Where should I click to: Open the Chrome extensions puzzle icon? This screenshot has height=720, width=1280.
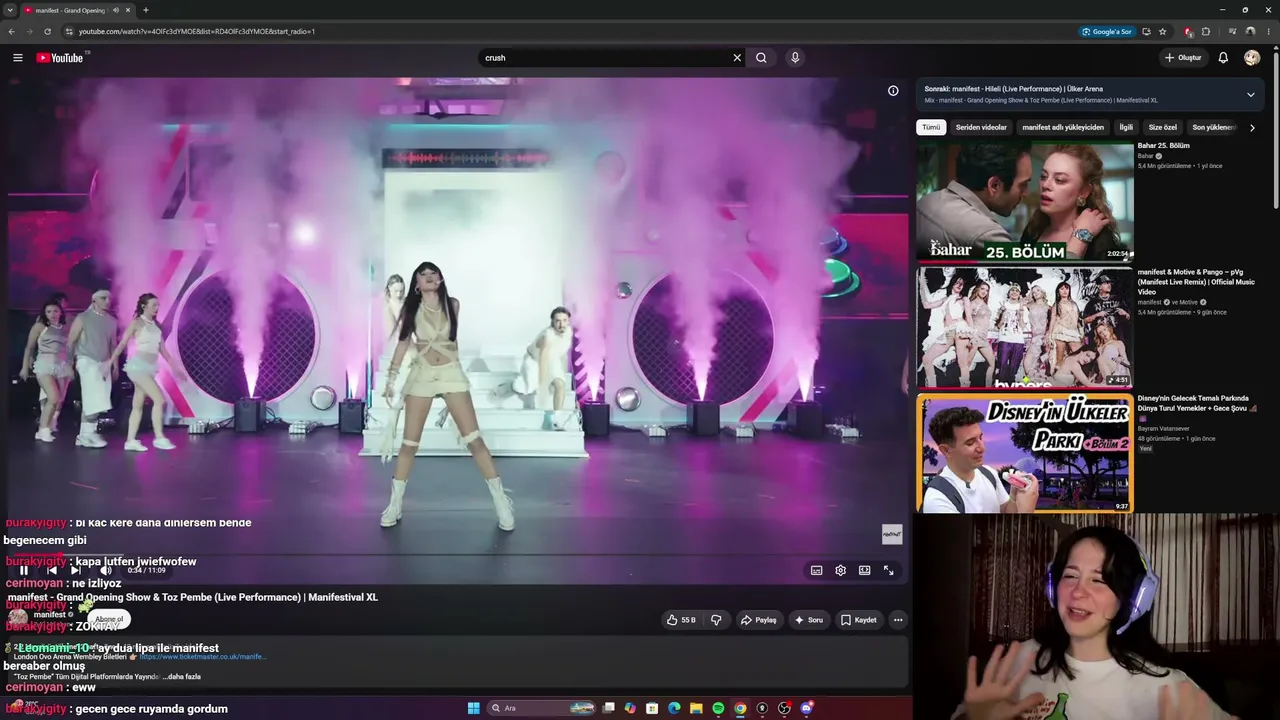(1206, 31)
